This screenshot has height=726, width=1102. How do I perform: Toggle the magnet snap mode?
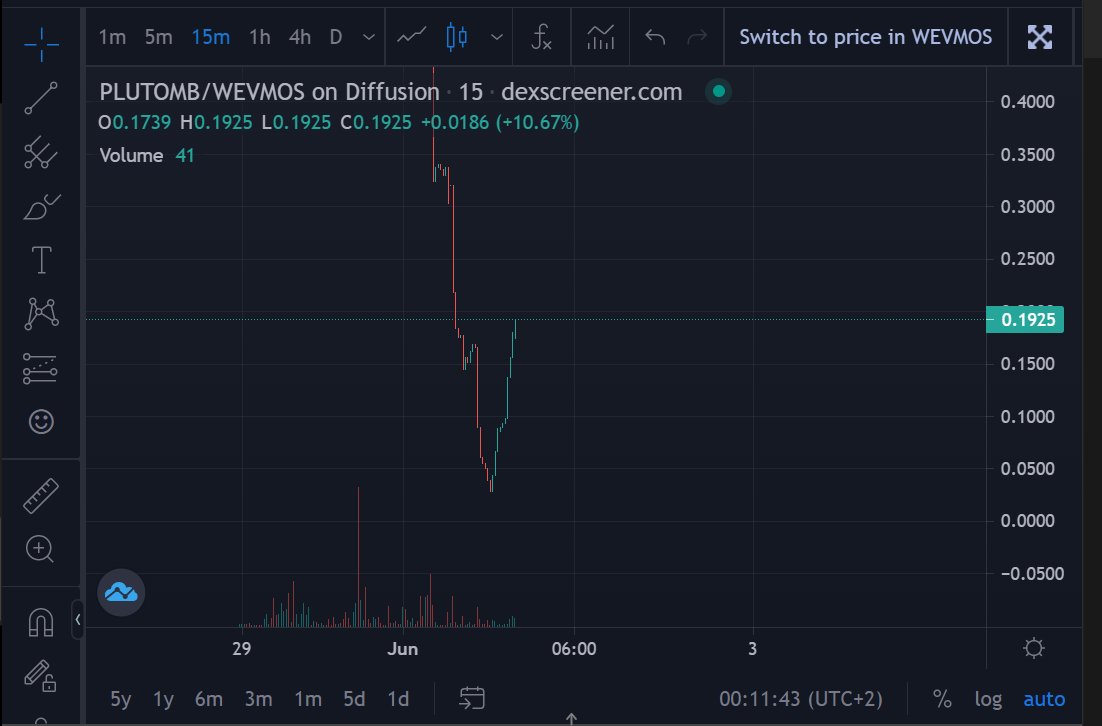[x=41, y=623]
